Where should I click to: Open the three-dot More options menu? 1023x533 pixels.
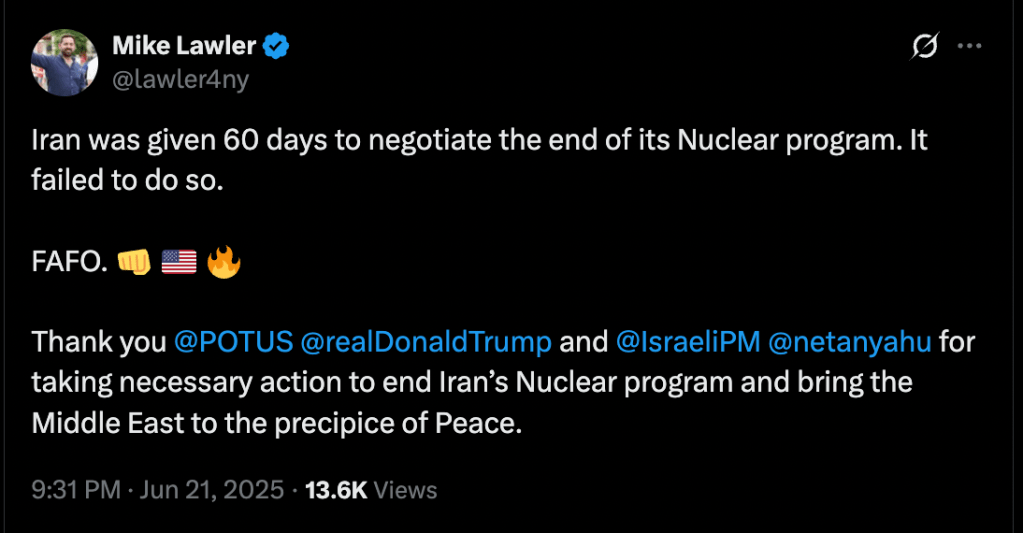970,46
